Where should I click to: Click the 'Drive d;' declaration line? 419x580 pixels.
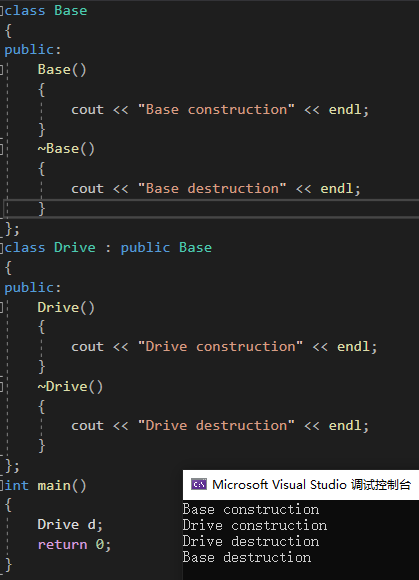70,525
